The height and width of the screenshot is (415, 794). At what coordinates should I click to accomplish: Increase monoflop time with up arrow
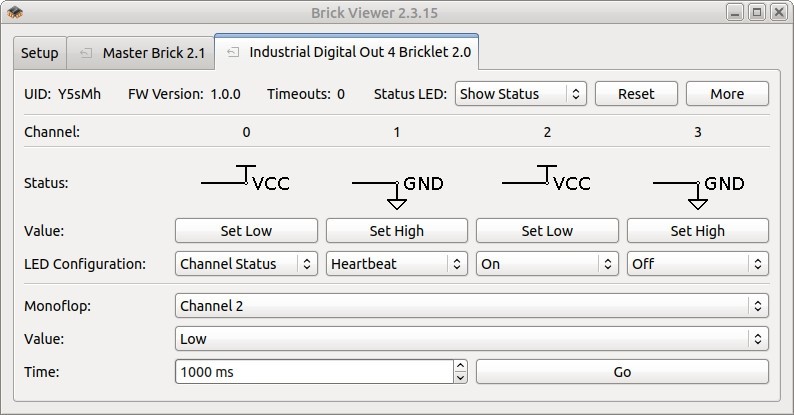click(460, 366)
